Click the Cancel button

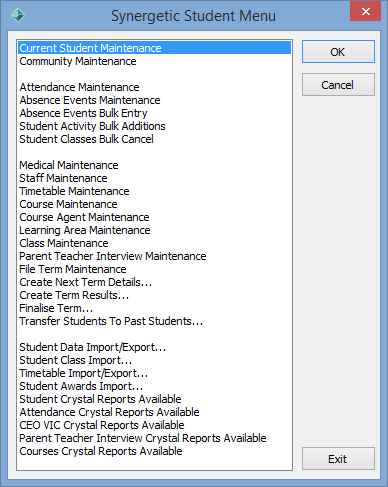(338, 85)
